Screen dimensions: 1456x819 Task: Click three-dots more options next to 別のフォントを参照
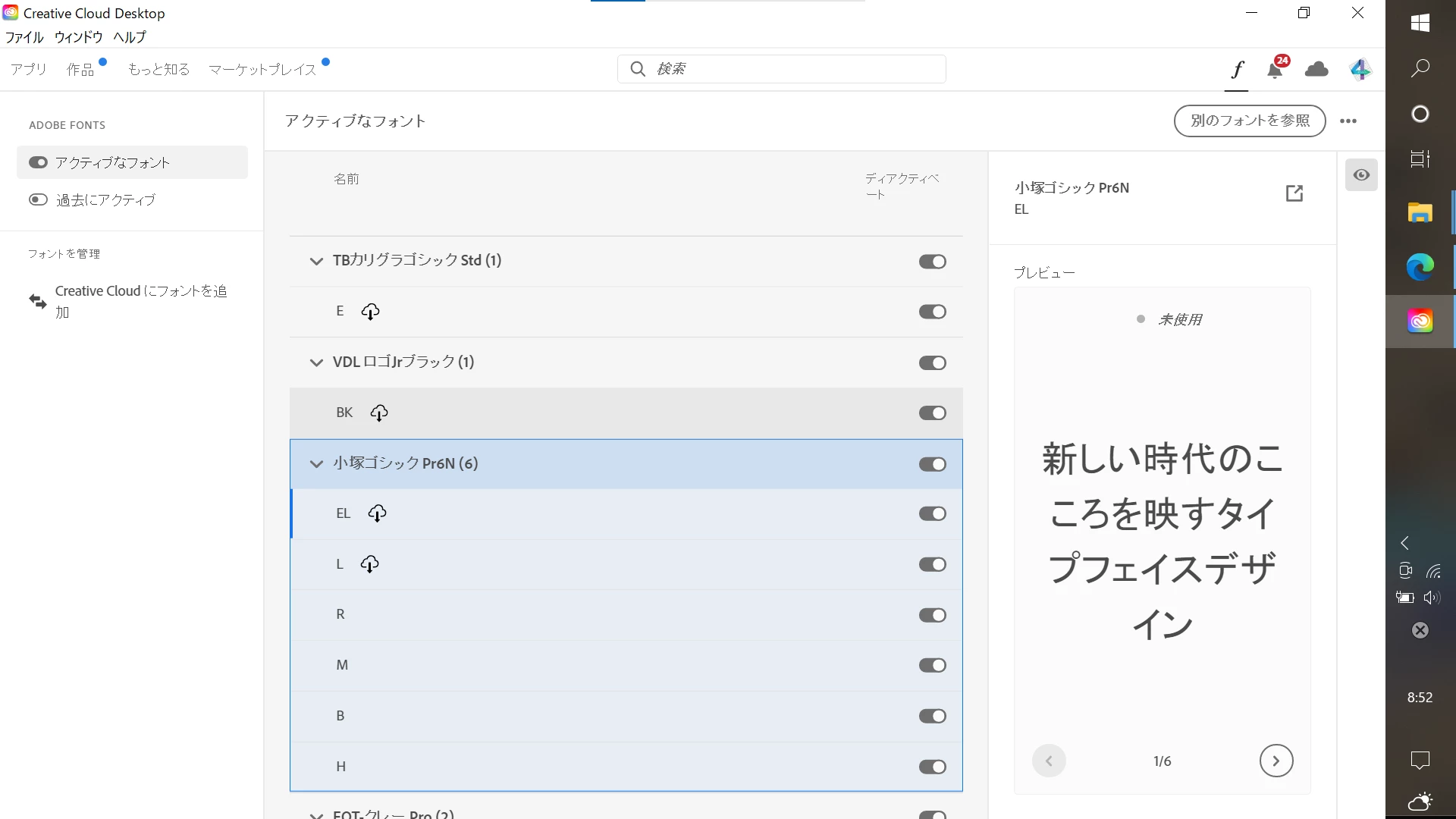1348,121
